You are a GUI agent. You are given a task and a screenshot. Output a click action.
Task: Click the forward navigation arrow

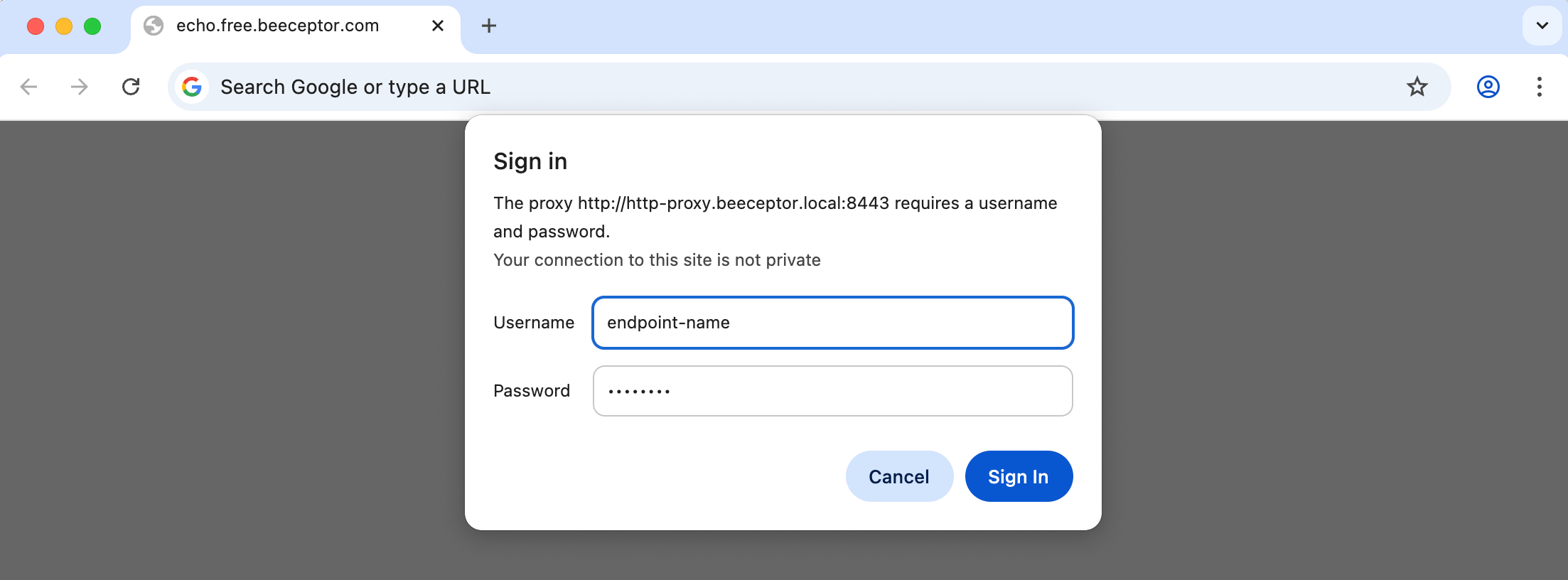[x=79, y=87]
